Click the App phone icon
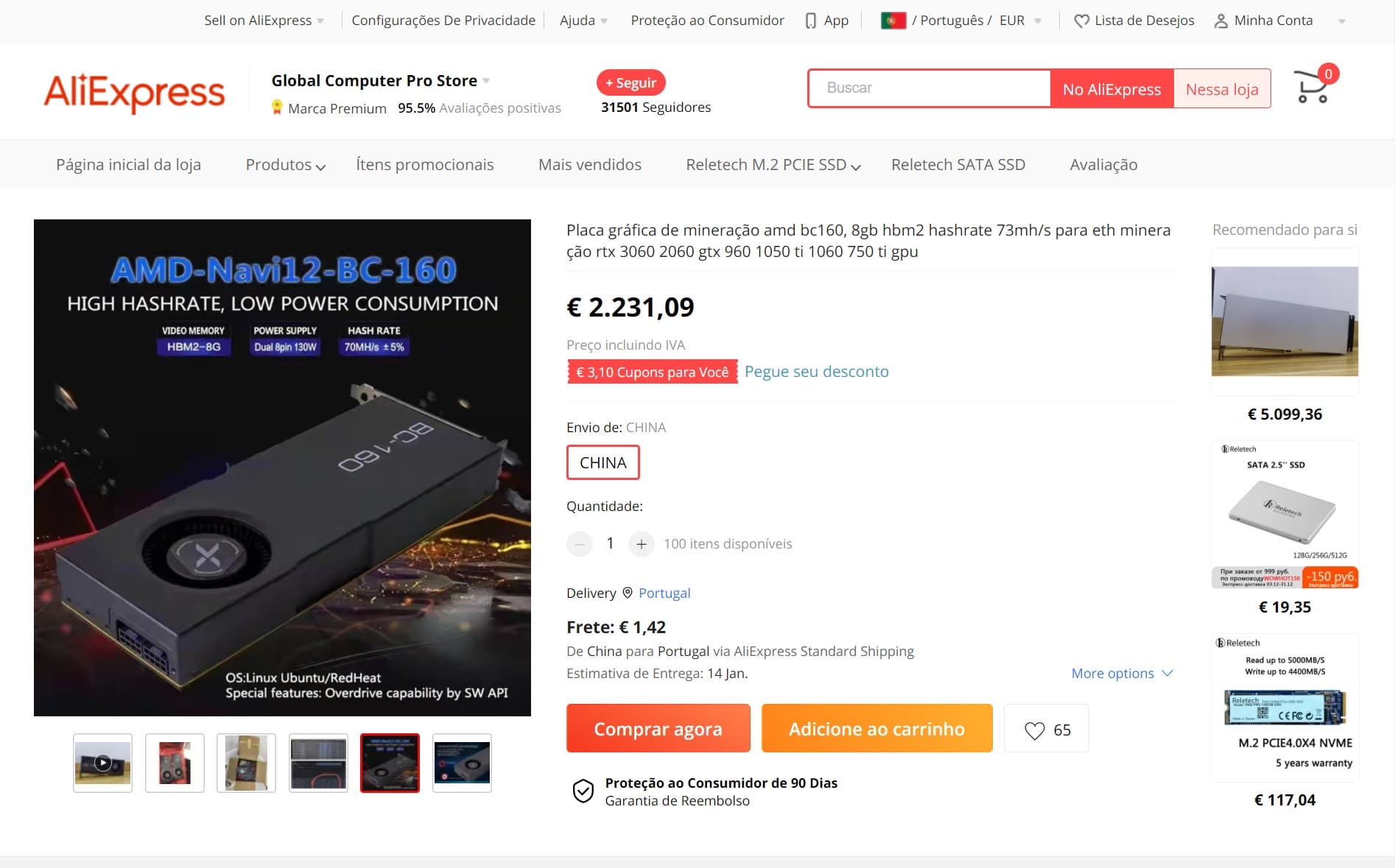The height and width of the screenshot is (868, 1395). pos(810,21)
